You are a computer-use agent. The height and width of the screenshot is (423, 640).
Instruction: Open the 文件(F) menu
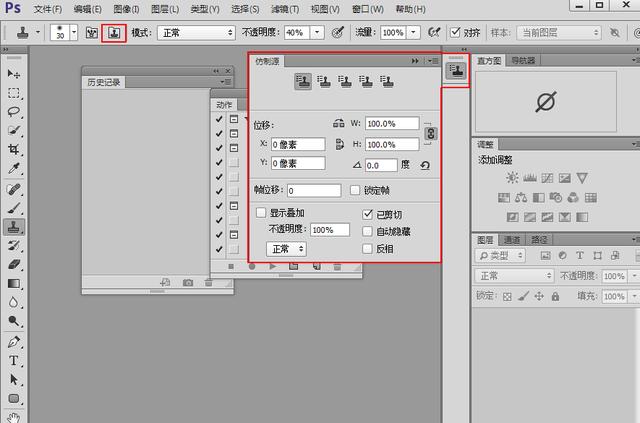48,9
